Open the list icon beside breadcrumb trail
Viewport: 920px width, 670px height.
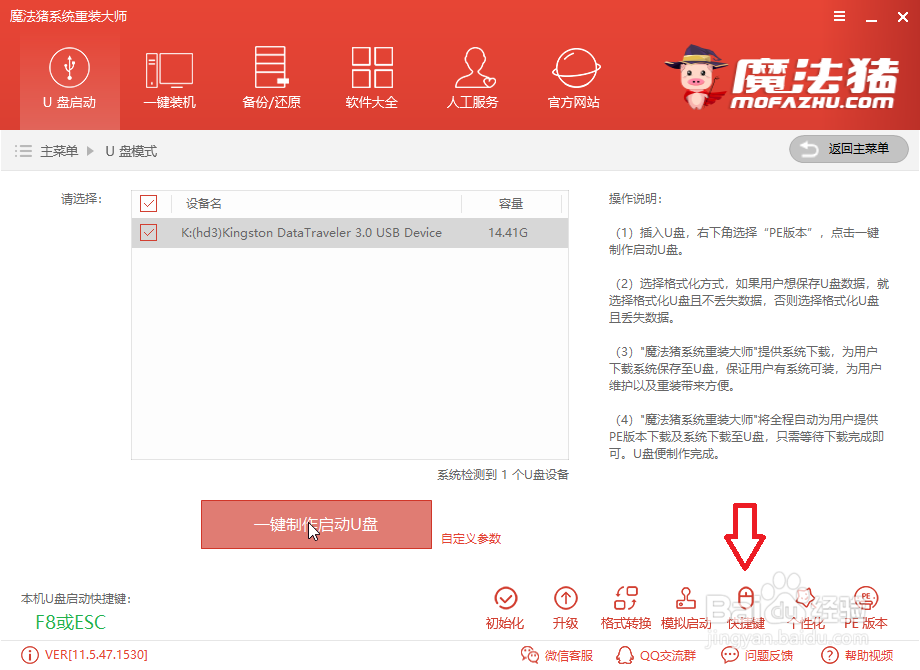tap(24, 149)
